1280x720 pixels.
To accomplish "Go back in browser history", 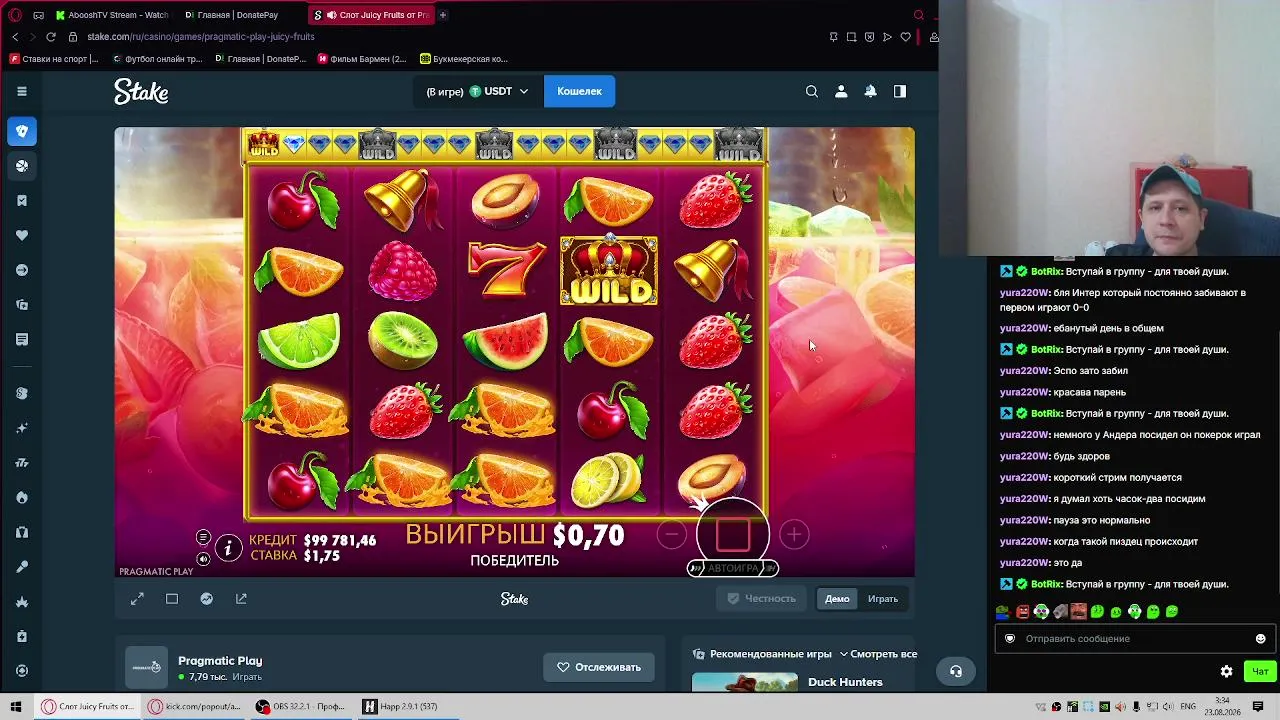I will point(15,37).
